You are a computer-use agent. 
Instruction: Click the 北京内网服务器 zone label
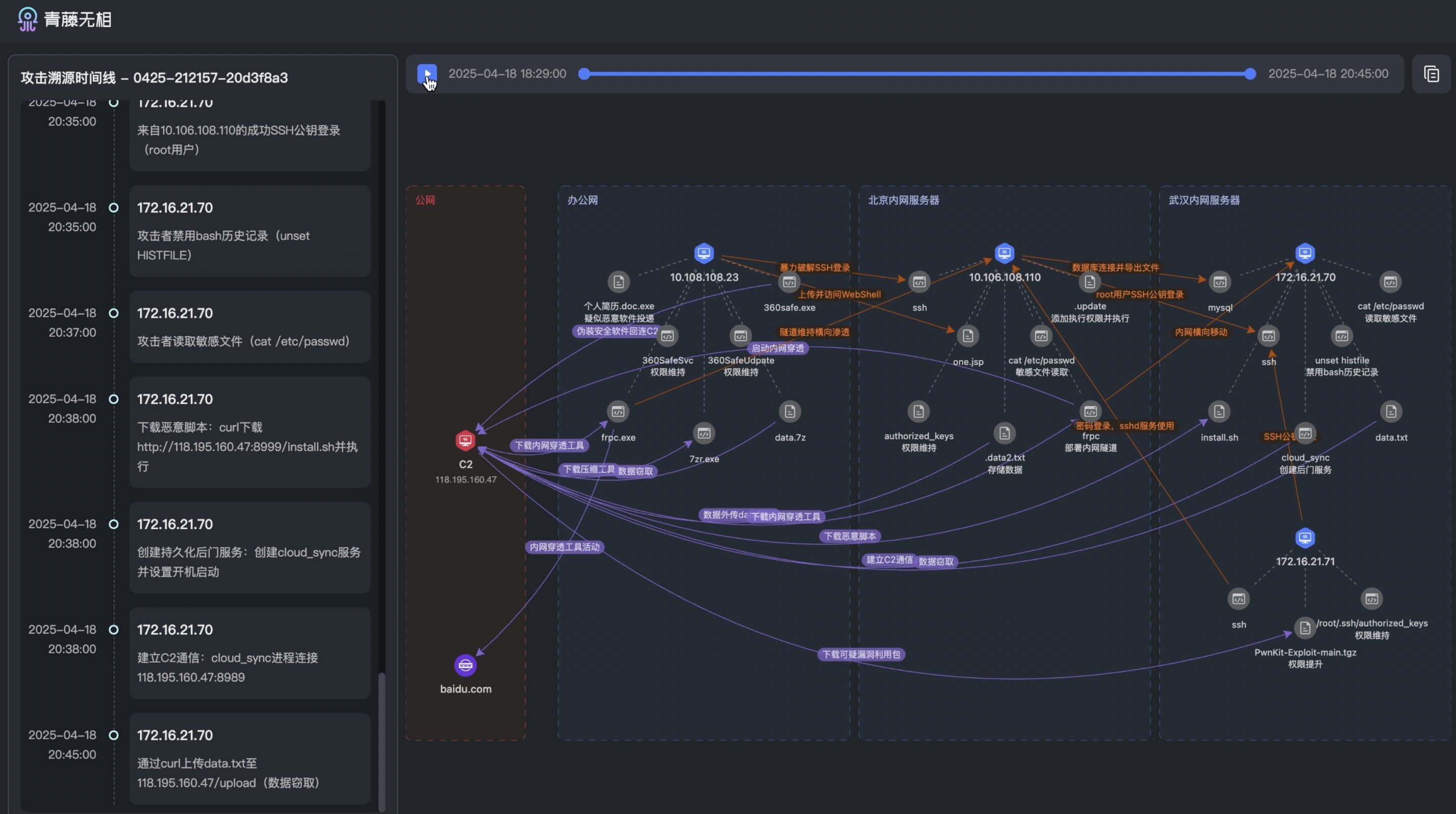coord(903,200)
